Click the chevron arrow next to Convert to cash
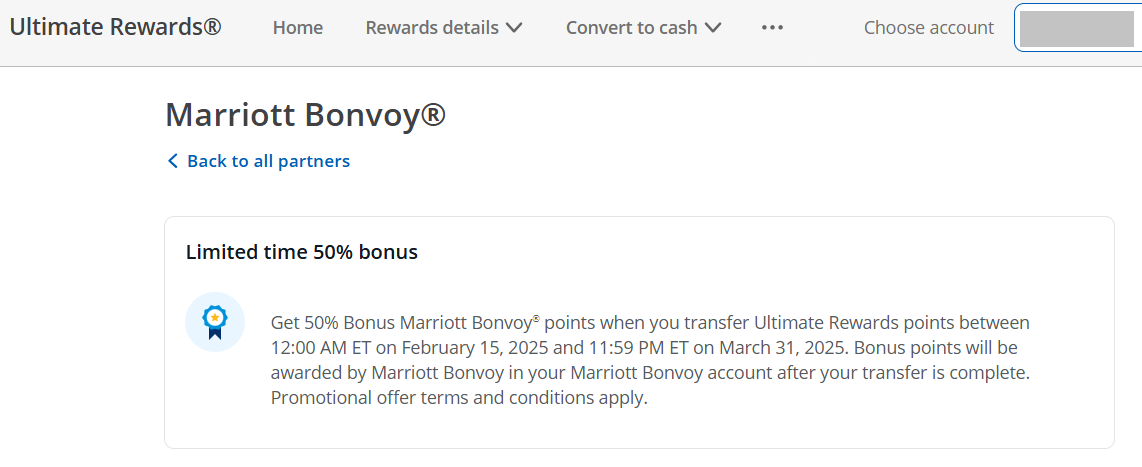This screenshot has width=1142, height=467. tap(713, 28)
